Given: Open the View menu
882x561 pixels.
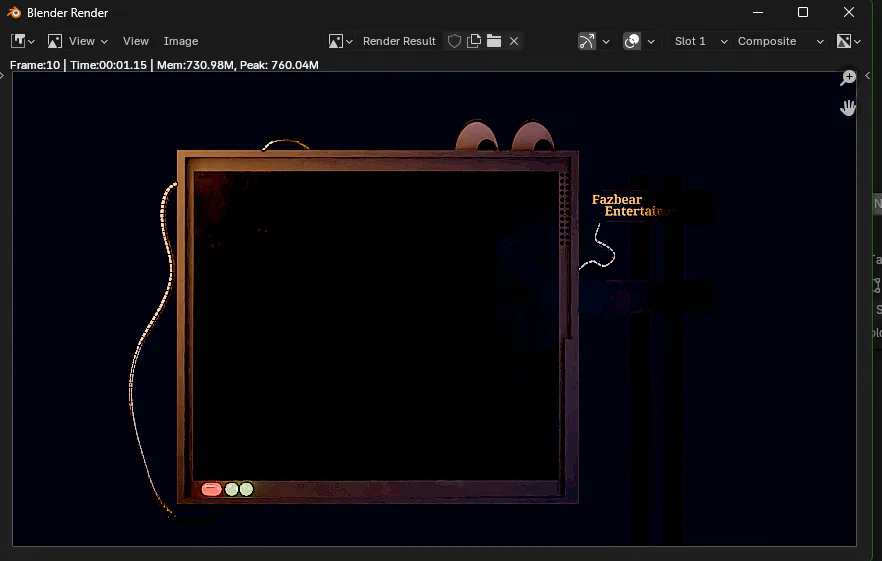Looking at the screenshot, I should 136,41.
